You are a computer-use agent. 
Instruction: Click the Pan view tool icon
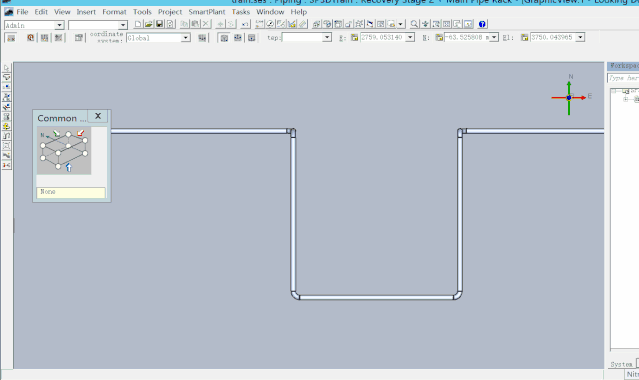425,24
